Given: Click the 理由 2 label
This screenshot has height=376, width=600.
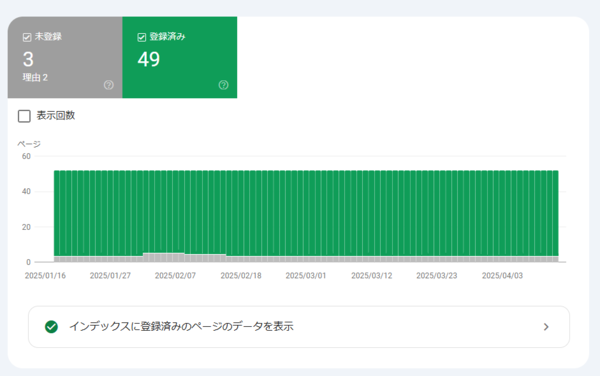Looking at the screenshot, I should [35, 78].
